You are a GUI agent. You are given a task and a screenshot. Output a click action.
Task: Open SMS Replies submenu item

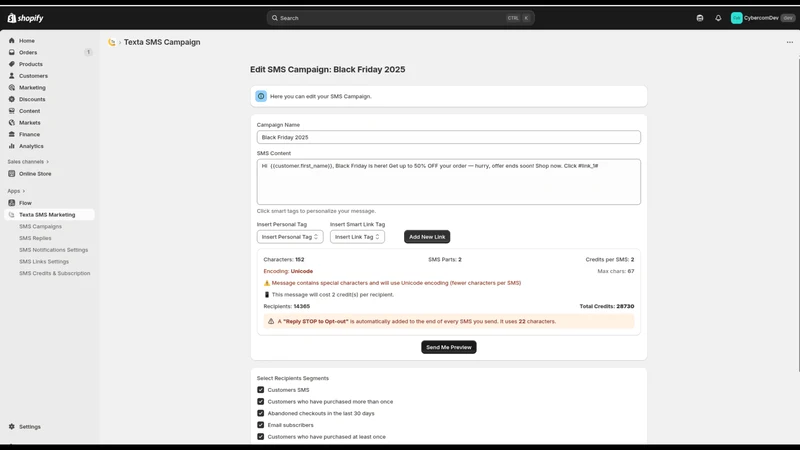(x=35, y=238)
